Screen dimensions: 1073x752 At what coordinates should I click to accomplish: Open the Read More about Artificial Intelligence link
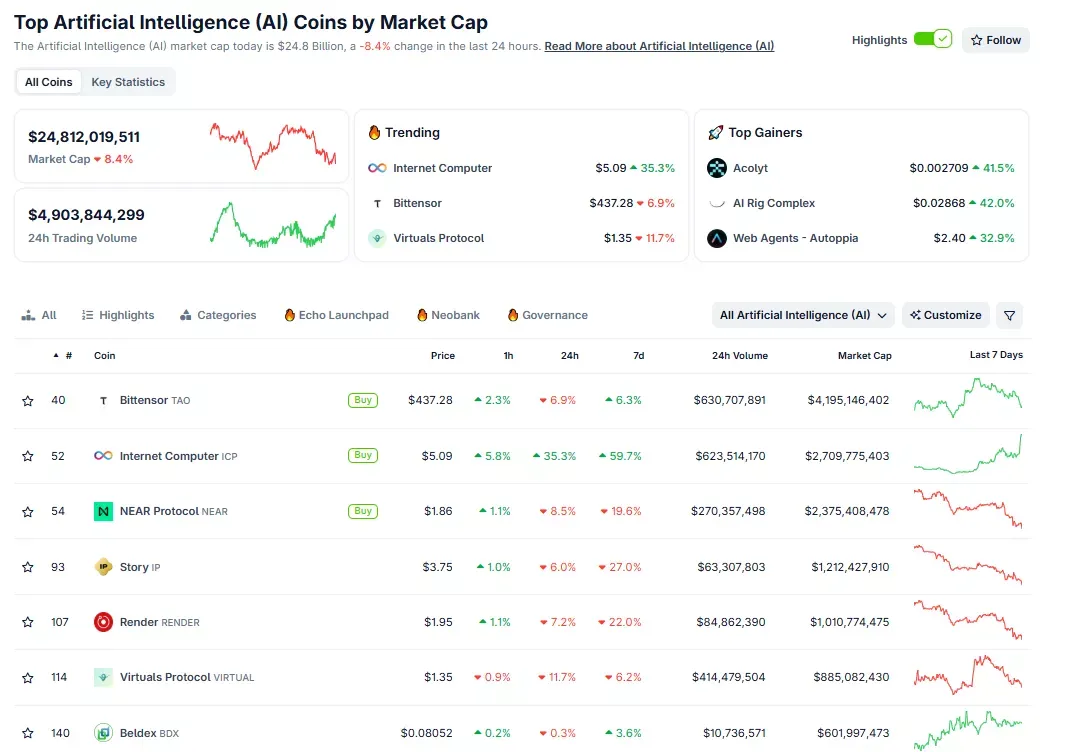tap(658, 46)
